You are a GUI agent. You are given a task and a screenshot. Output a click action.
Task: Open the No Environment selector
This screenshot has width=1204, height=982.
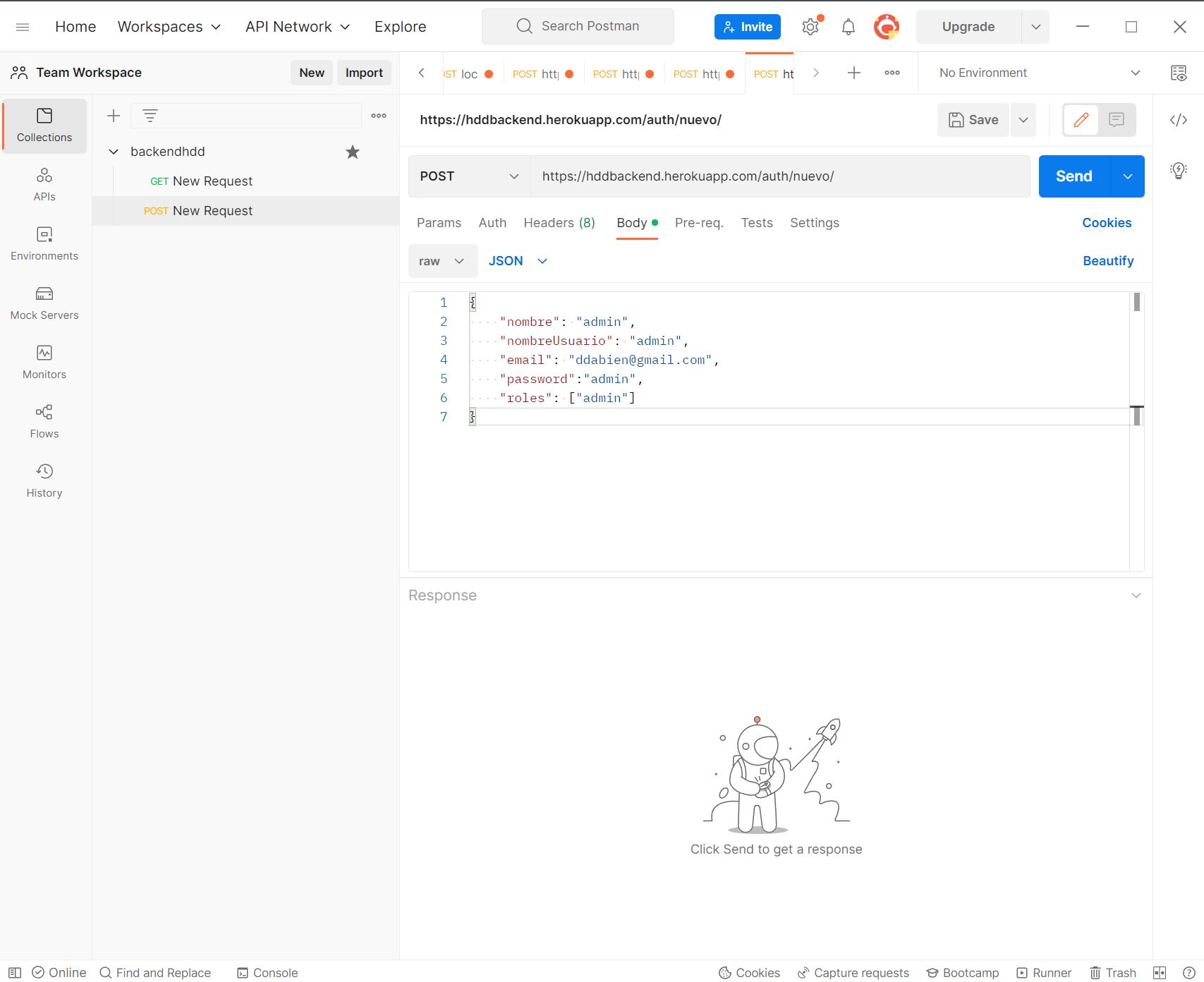tap(1039, 73)
